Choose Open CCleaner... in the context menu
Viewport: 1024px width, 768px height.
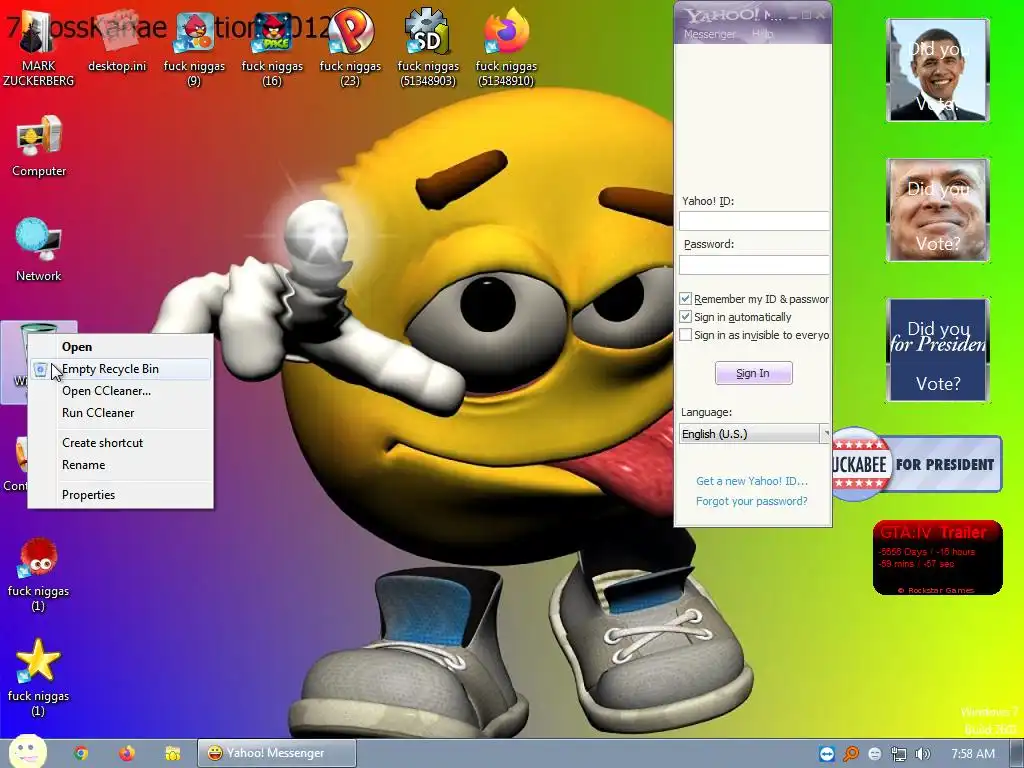[x=120, y=391]
